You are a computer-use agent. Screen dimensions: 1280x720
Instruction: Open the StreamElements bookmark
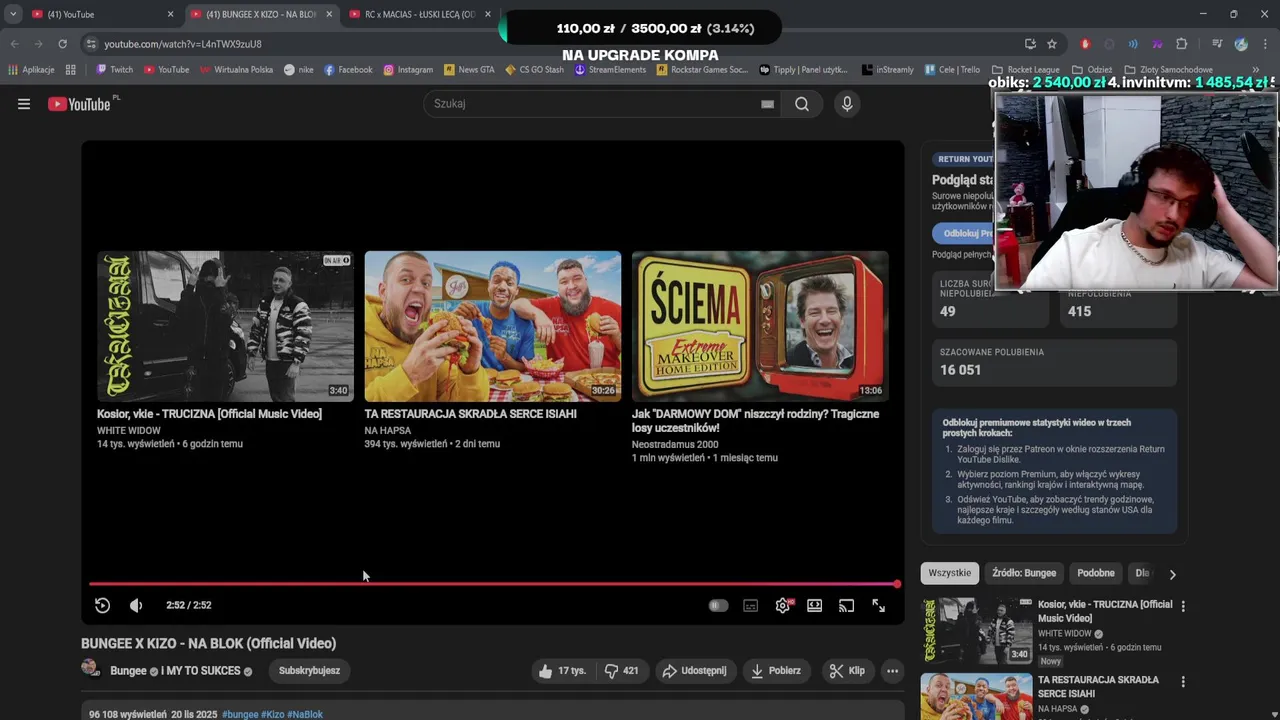[610, 70]
